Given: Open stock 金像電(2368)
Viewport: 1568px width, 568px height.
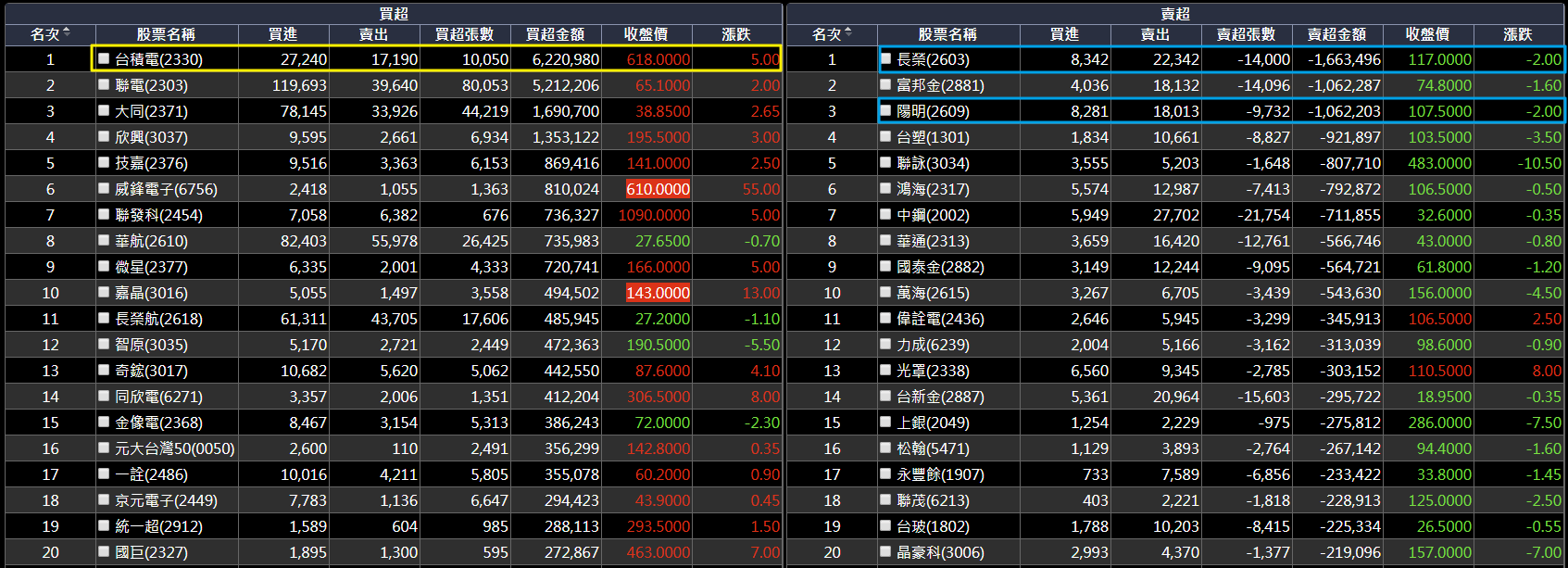Looking at the screenshot, I should [158, 423].
